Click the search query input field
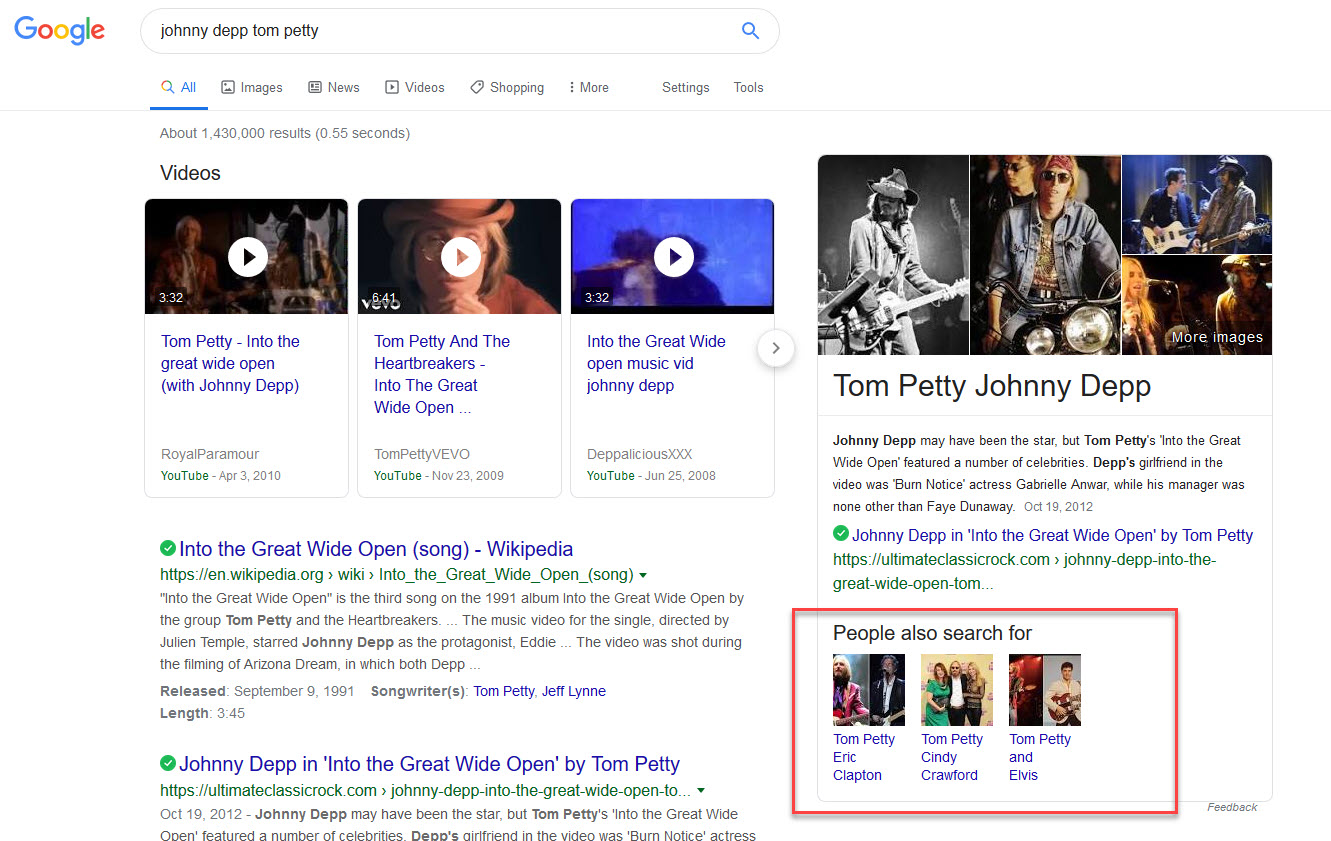 440,31
